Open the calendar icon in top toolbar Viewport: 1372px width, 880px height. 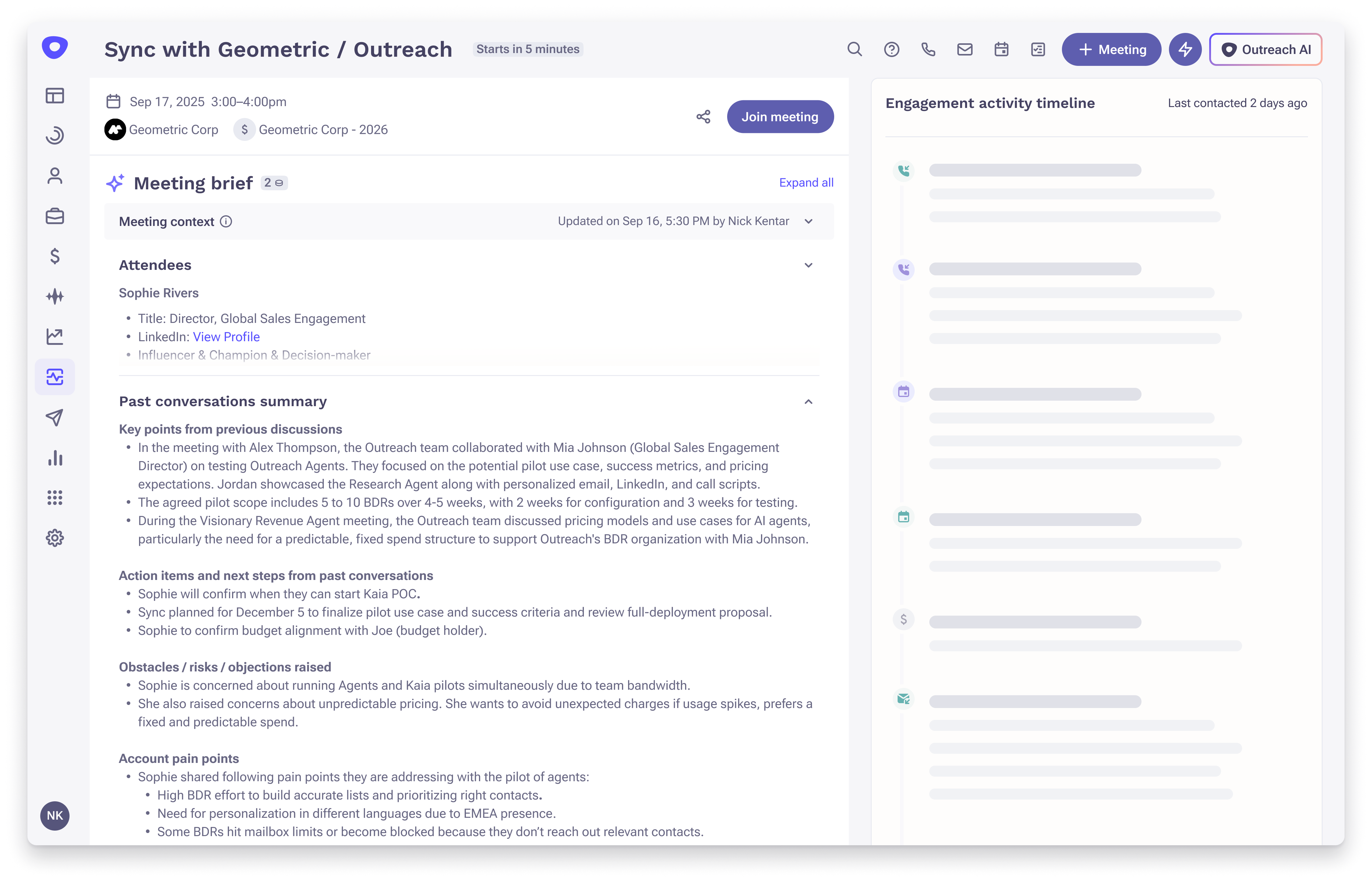pos(1001,49)
